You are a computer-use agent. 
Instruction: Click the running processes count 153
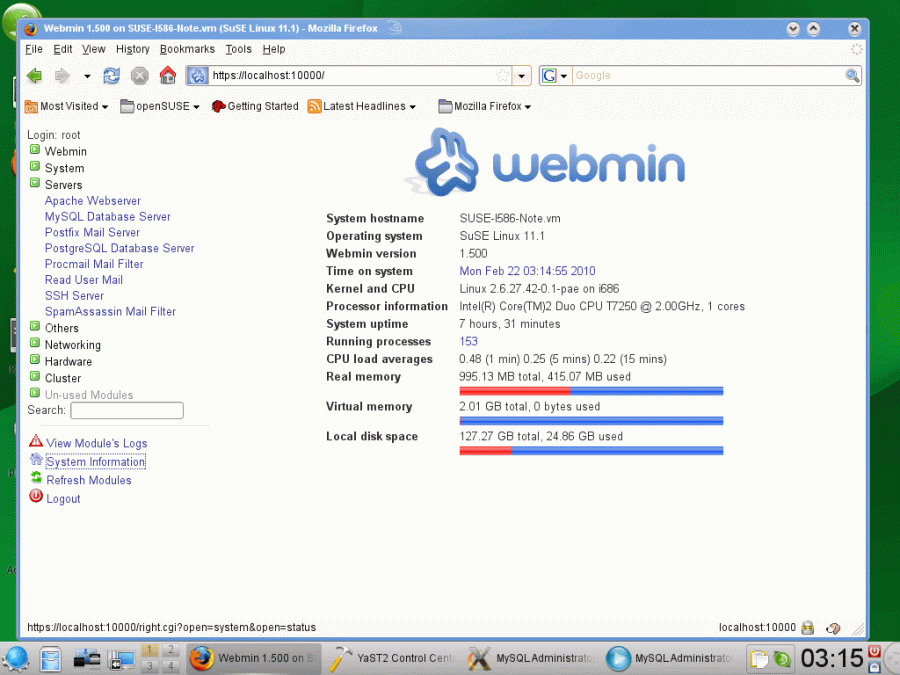(468, 341)
